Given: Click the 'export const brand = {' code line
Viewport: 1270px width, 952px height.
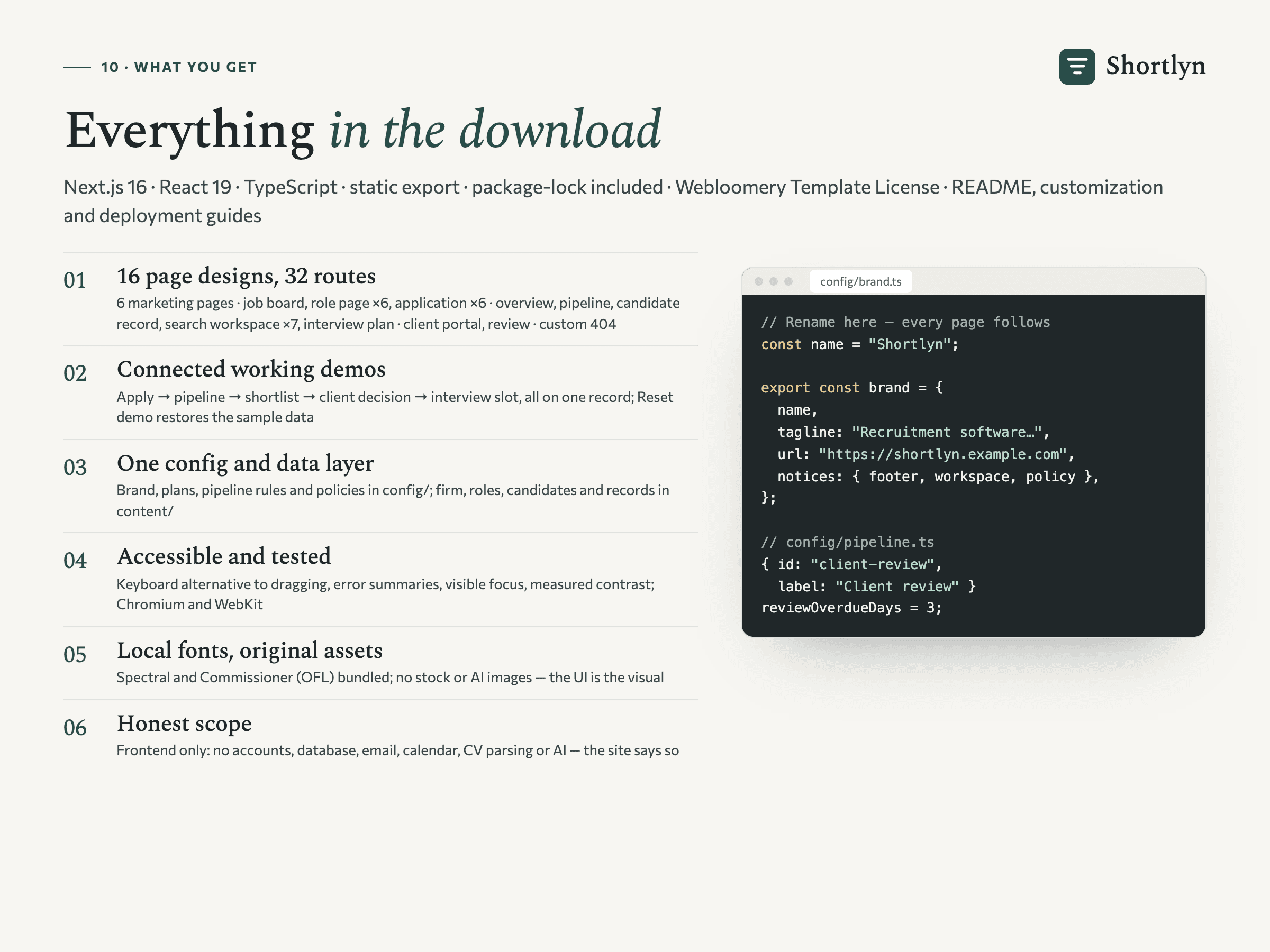Looking at the screenshot, I should coord(851,387).
